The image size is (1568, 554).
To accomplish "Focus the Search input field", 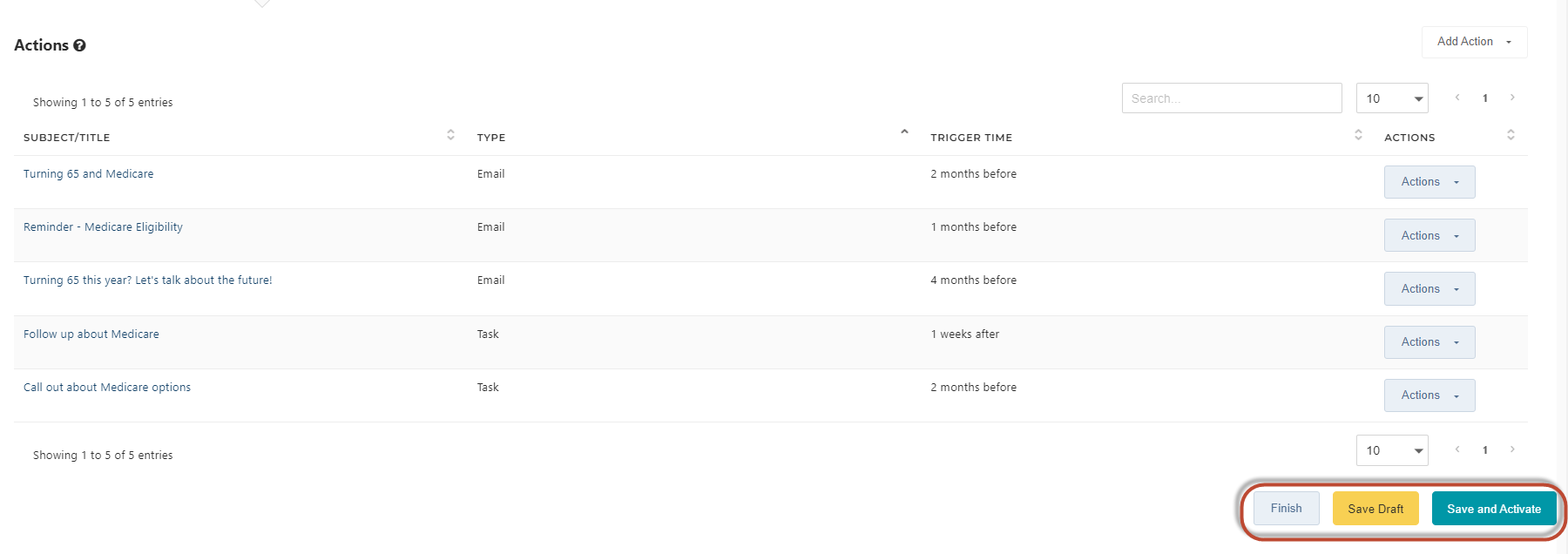I will [x=1232, y=98].
